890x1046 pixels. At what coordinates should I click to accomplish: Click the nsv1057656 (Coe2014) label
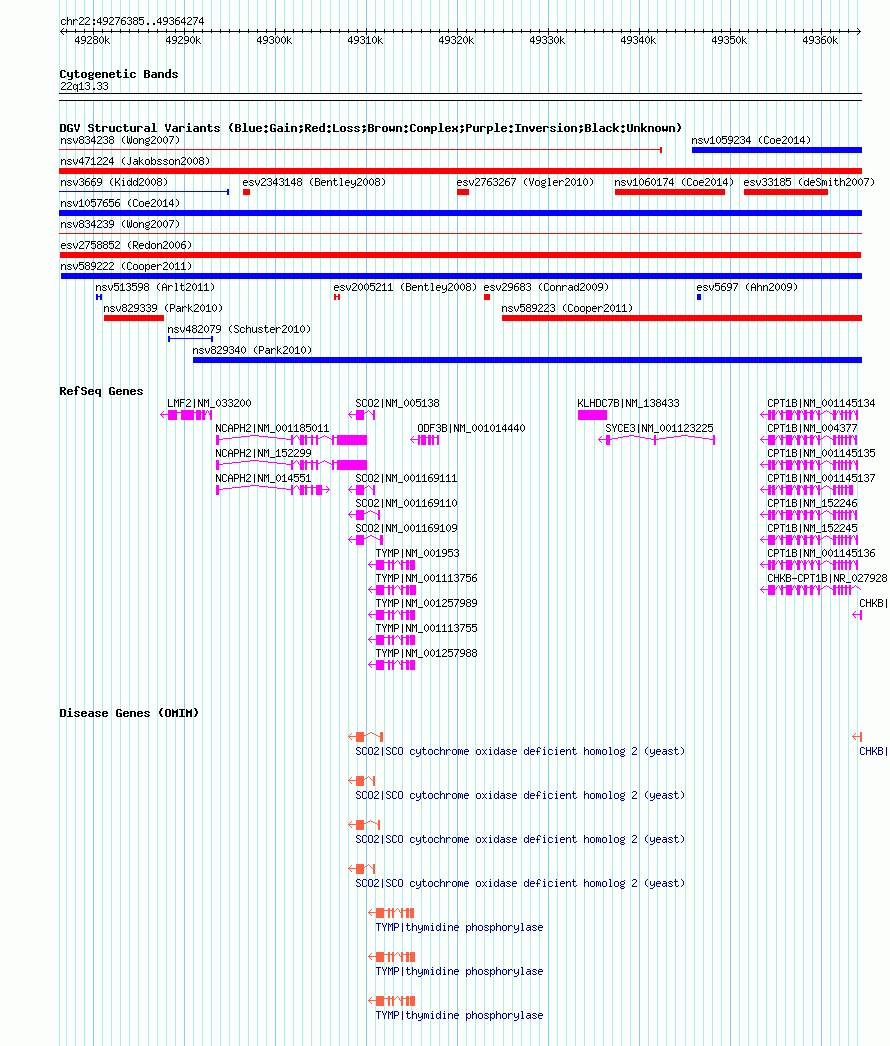(120, 203)
